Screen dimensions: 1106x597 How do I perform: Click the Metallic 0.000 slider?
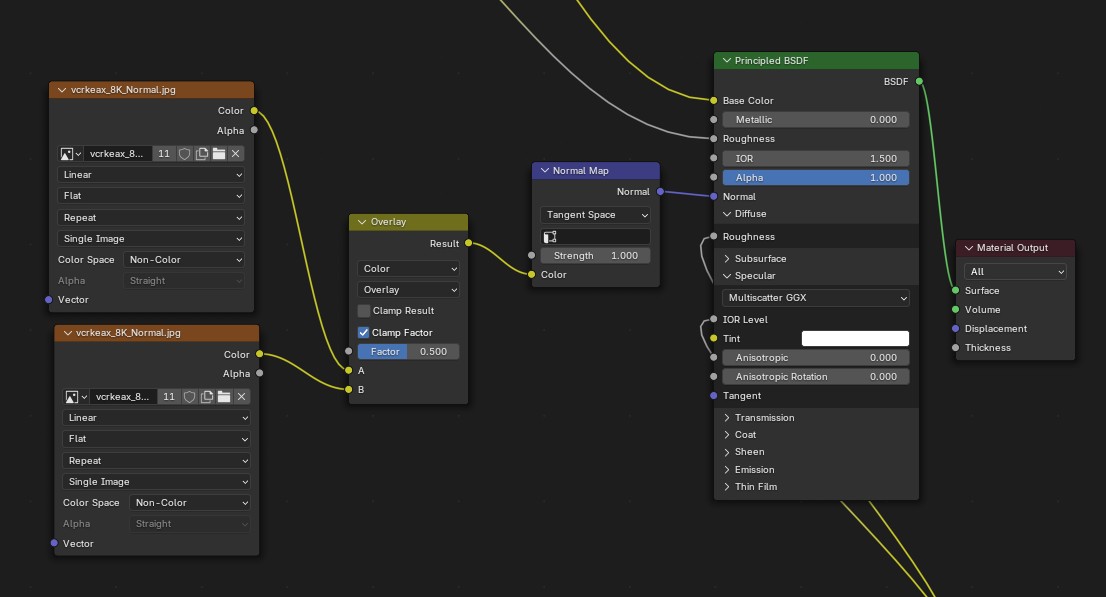coord(816,120)
